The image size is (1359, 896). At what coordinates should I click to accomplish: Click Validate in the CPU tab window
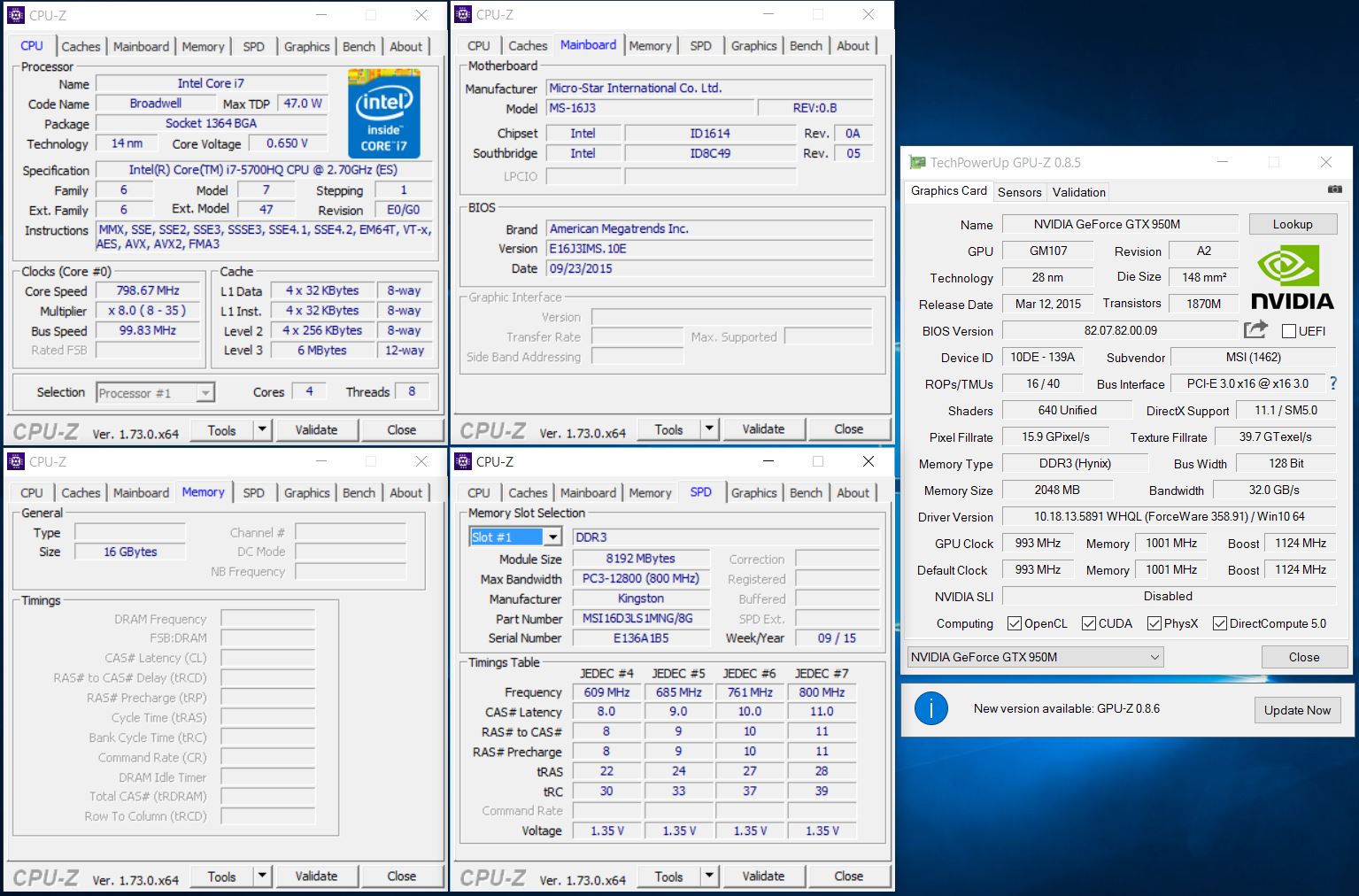tap(316, 429)
